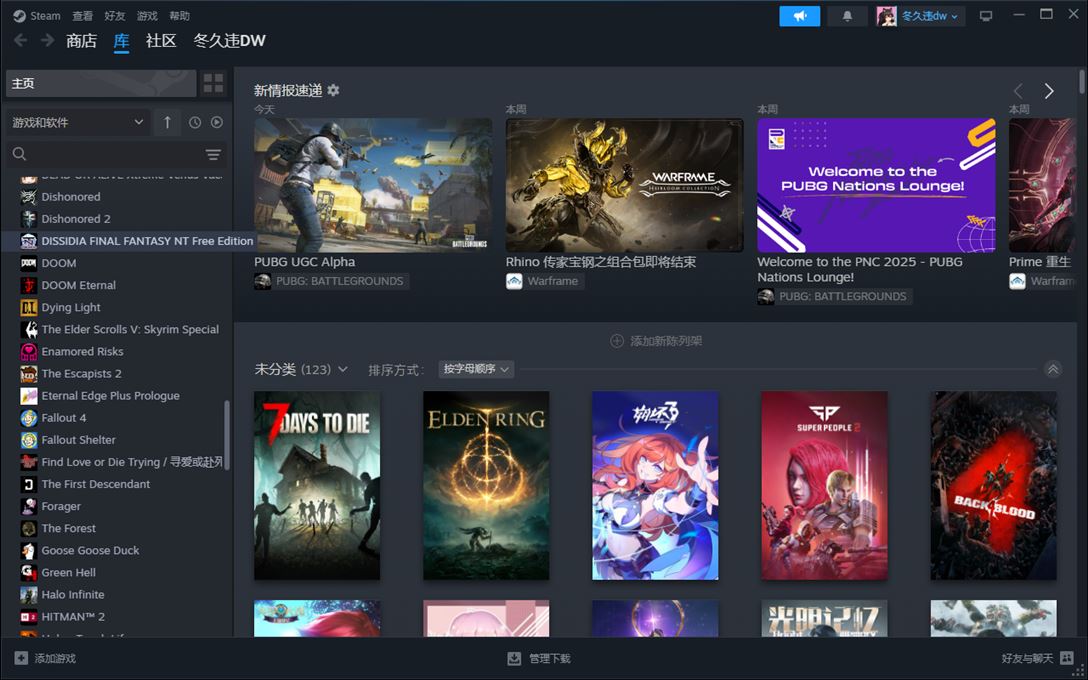Click the sort ascending arrow button
1088x680 pixels.
pyautogui.click(x=167, y=122)
